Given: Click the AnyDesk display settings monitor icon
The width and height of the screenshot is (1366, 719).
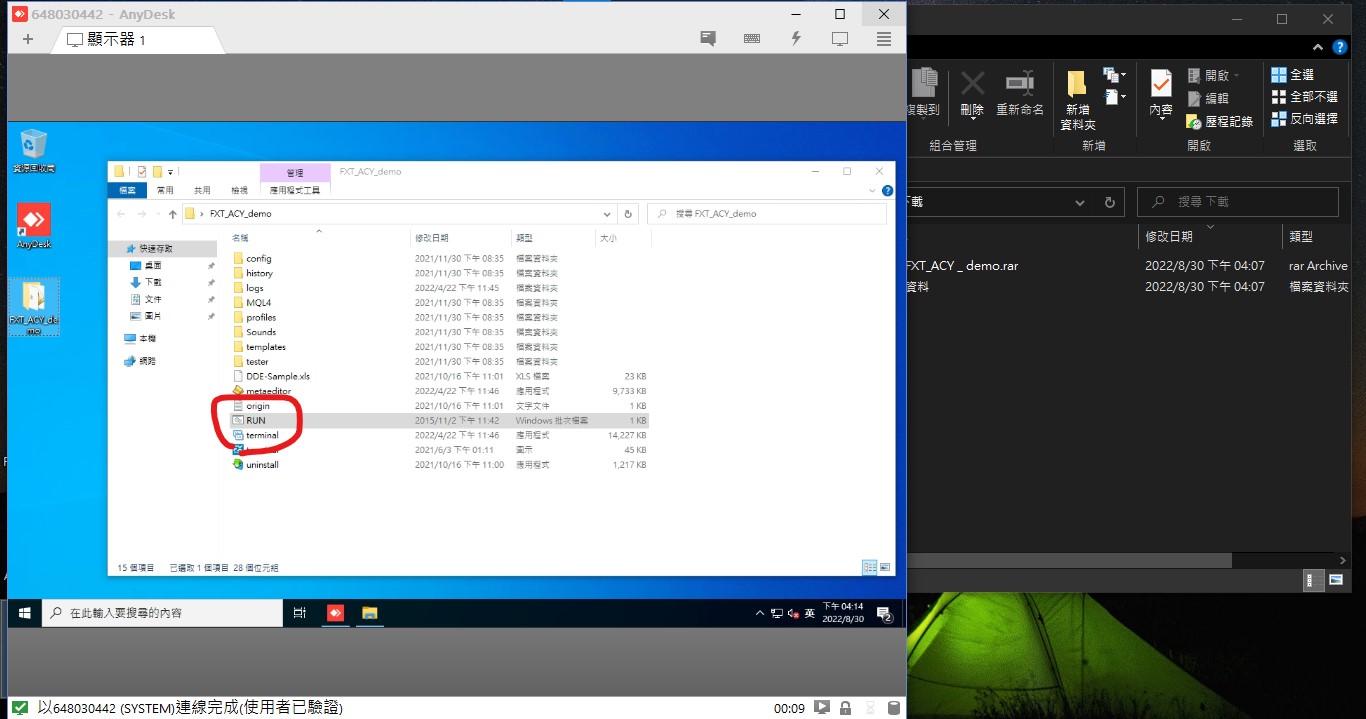Looking at the screenshot, I should [x=840, y=39].
